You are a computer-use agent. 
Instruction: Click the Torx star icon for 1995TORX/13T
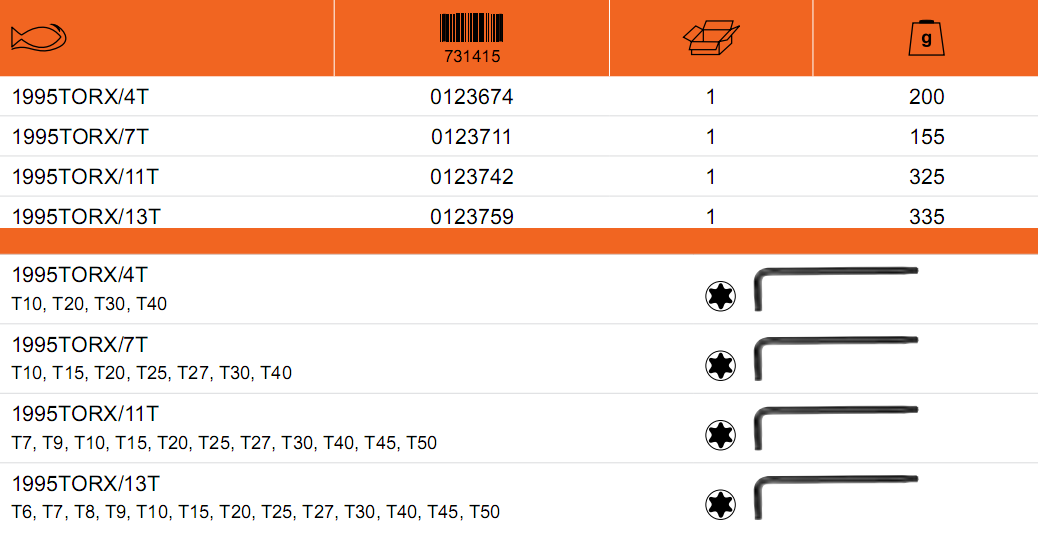coord(720,504)
